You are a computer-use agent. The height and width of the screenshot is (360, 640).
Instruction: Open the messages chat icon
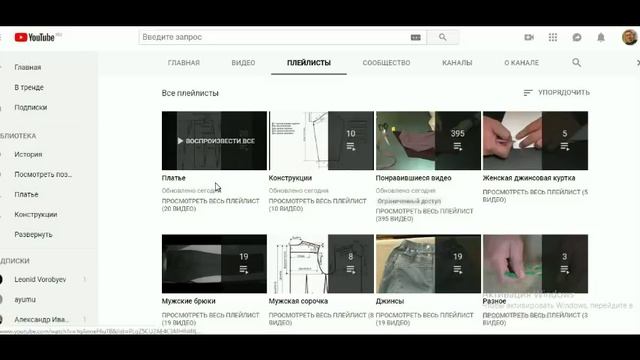(577, 37)
